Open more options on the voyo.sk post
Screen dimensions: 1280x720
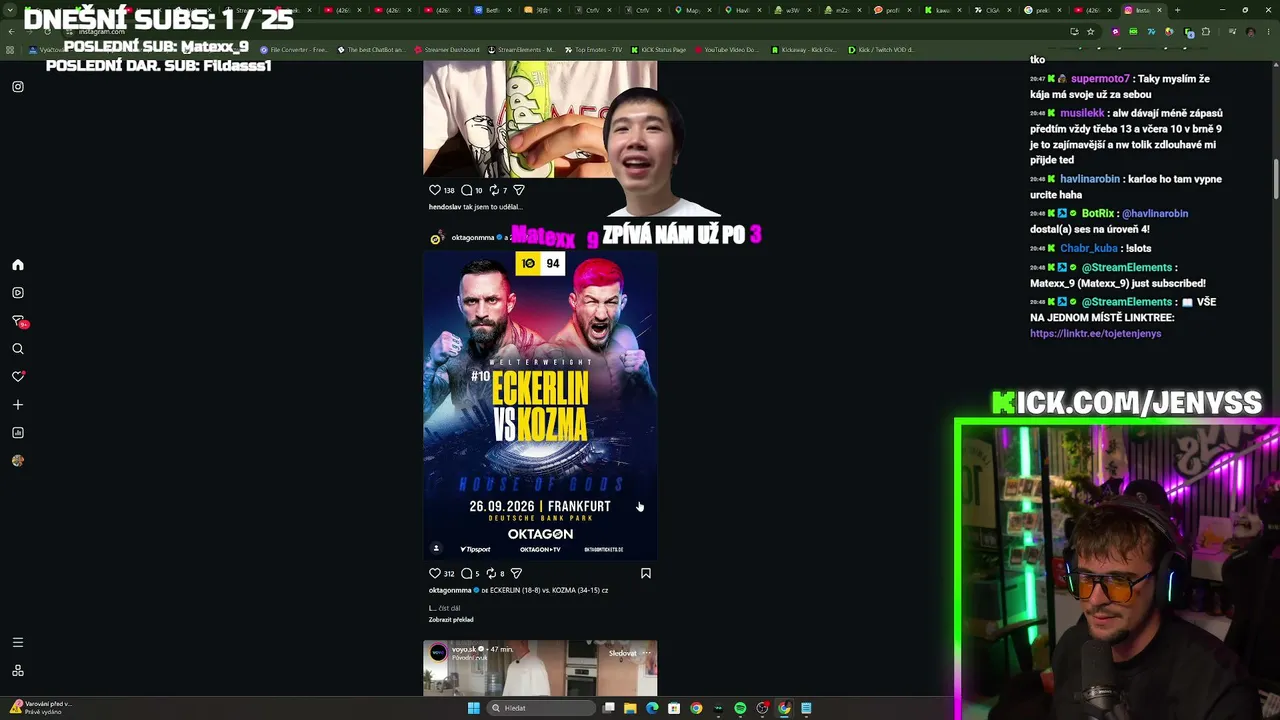646,653
